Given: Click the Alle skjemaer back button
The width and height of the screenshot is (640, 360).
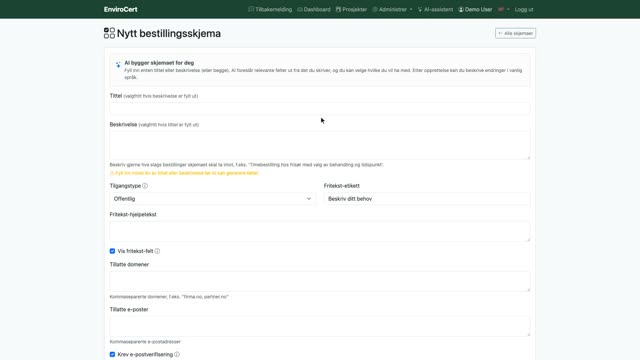Looking at the screenshot, I should [515, 33].
